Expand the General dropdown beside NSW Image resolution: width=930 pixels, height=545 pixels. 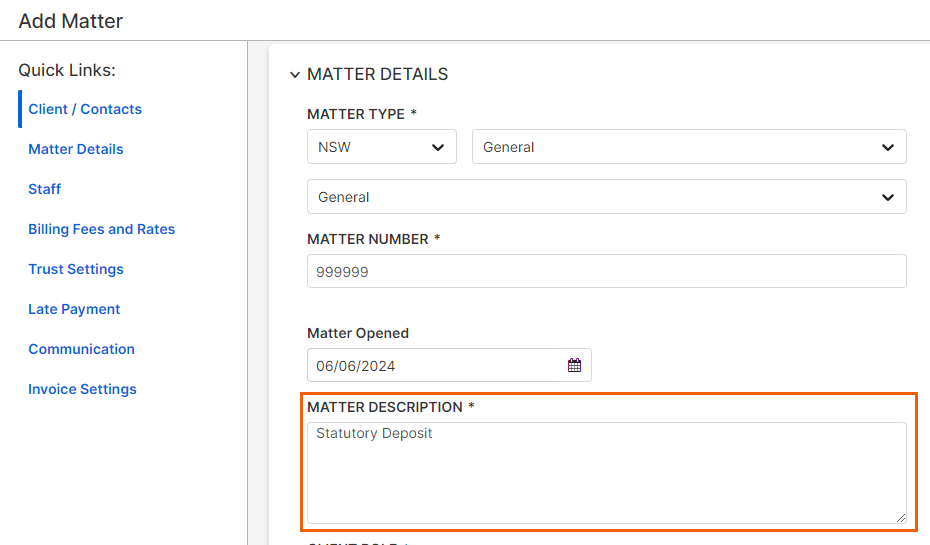coord(688,147)
